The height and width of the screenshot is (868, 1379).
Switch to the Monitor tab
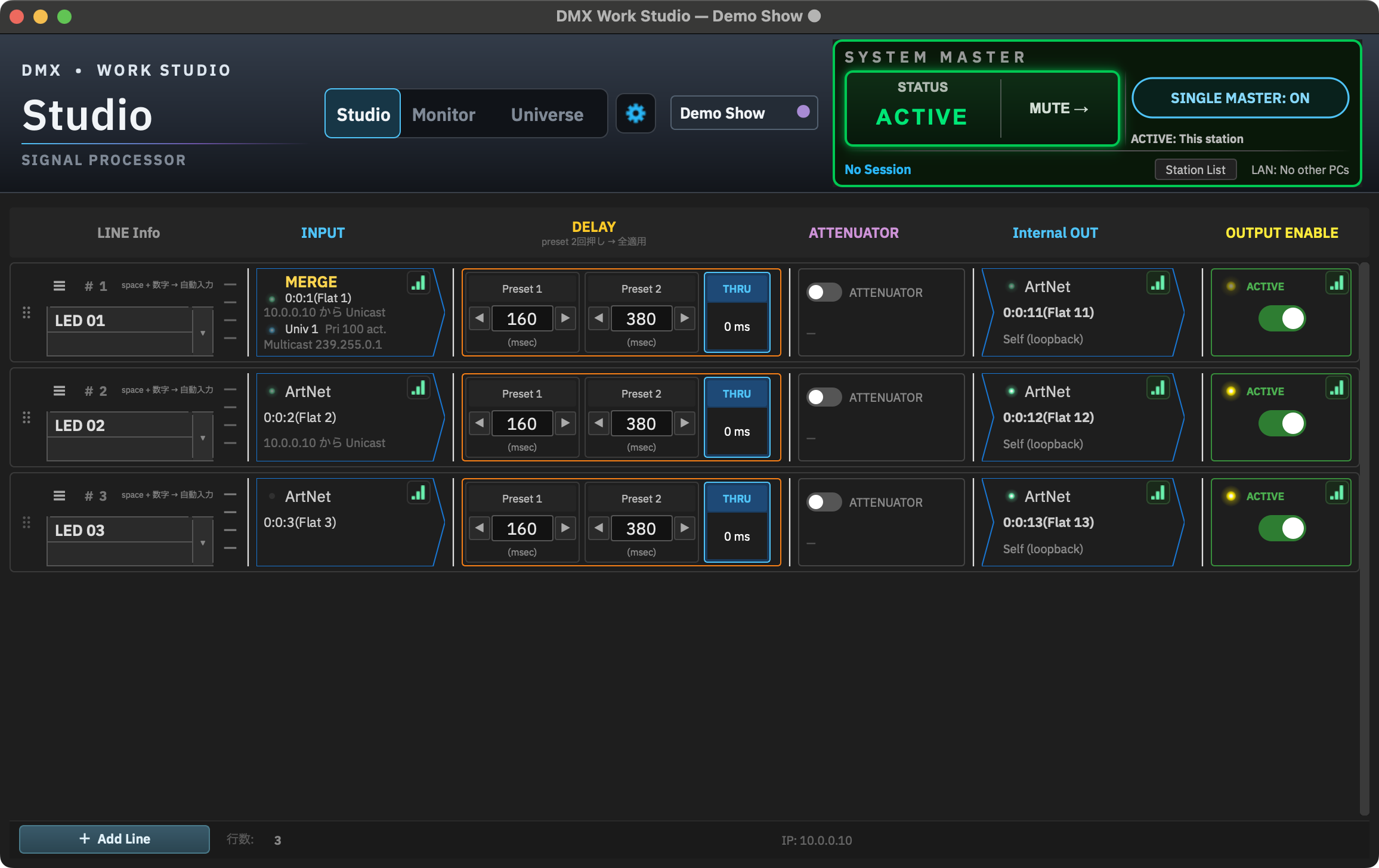coord(444,114)
